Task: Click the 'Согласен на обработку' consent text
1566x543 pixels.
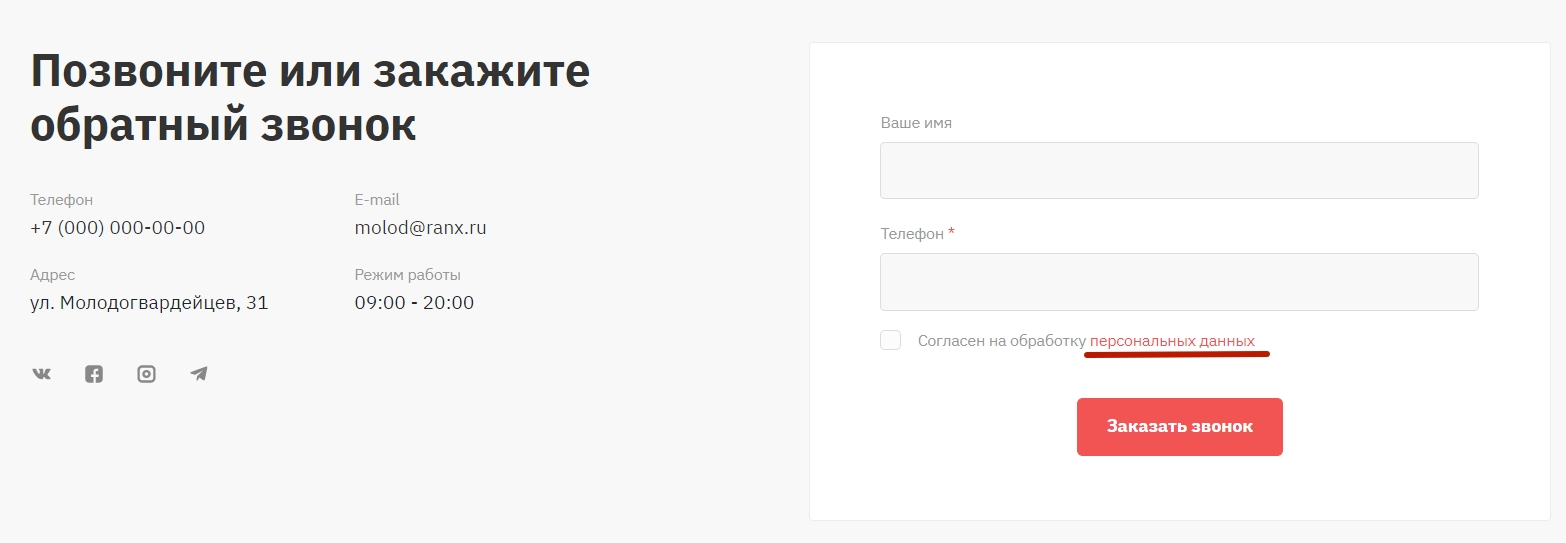Action: (x=1001, y=341)
